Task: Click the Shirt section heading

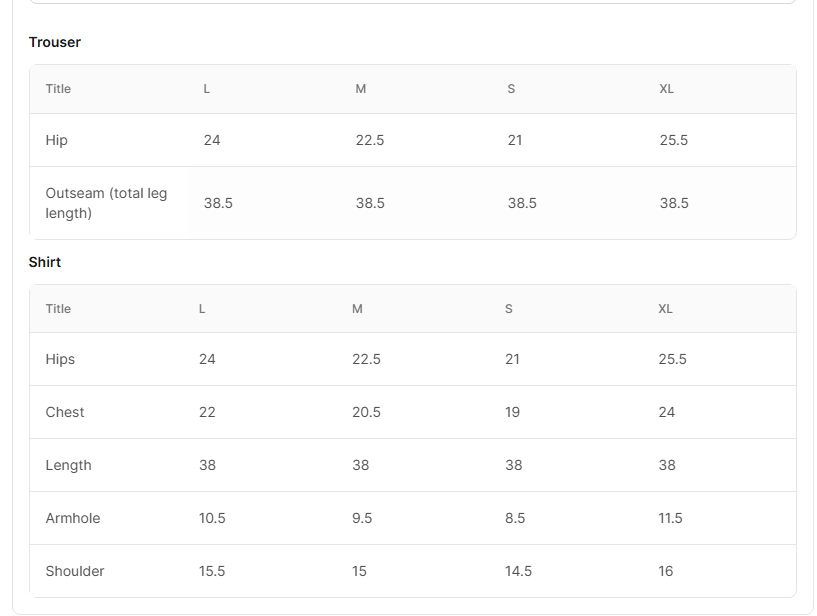Action: [45, 262]
